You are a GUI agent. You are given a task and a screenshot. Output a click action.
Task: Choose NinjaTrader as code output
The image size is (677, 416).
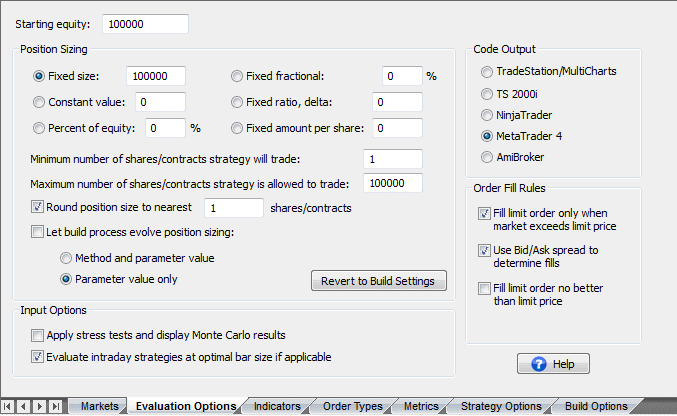coord(487,115)
